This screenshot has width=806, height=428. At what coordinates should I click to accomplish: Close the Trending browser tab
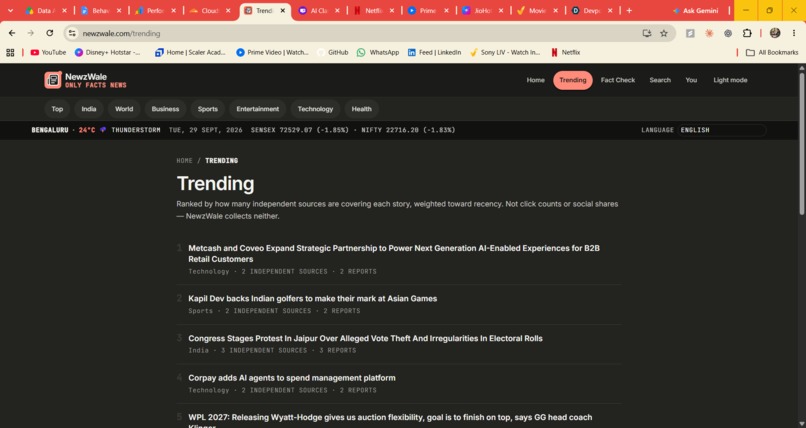coord(282,10)
